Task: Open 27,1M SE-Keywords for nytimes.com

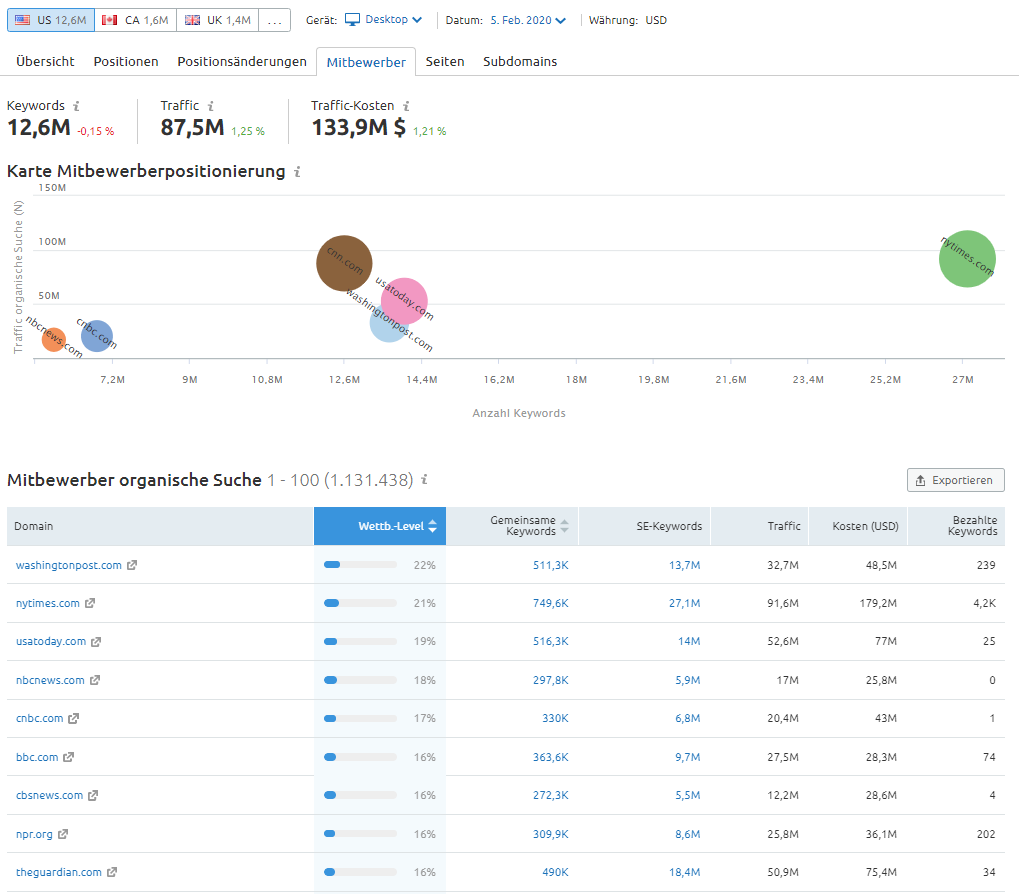Action: [x=684, y=603]
